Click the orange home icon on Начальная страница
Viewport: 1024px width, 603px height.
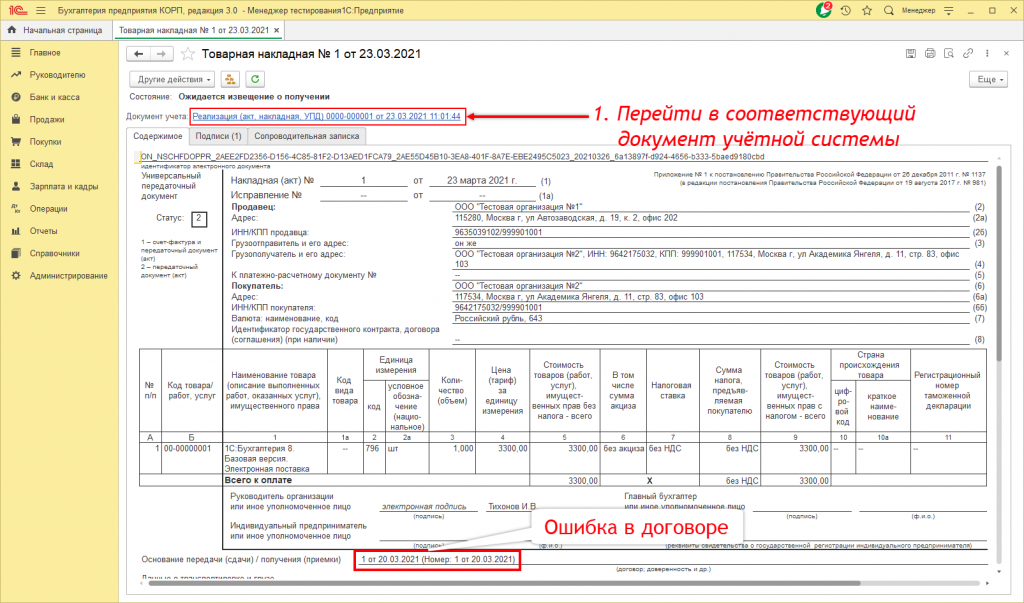pos(11,30)
